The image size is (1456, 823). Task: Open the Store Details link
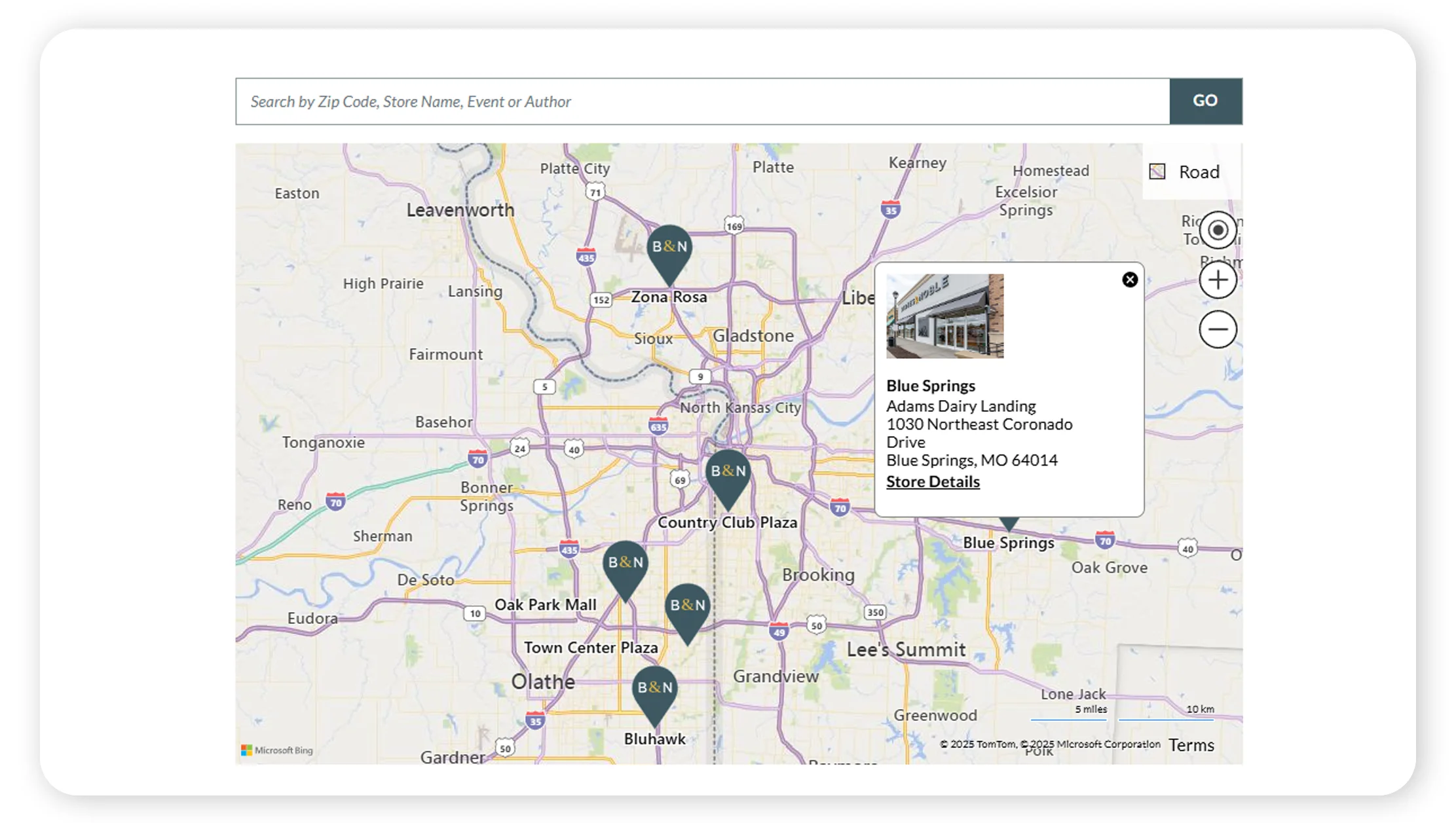(x=933, y=481)
